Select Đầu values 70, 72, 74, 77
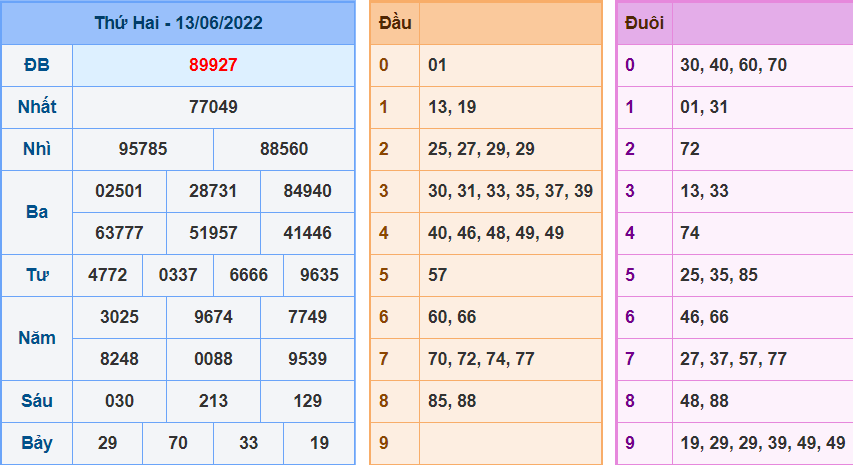Viewport: 853px width, 465px height. [x=481, y=359]
